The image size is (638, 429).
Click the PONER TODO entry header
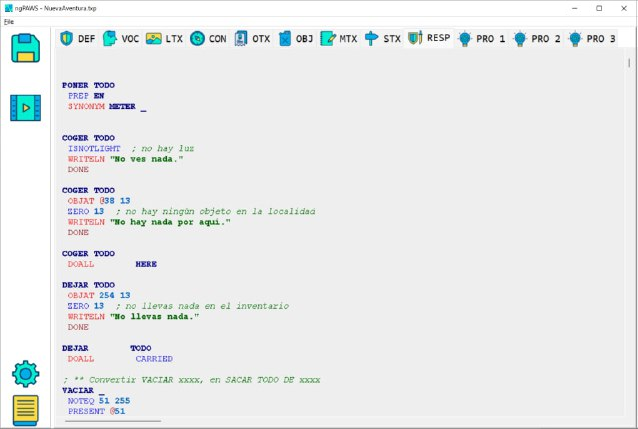pyautogui.click(x=88, y=85)
